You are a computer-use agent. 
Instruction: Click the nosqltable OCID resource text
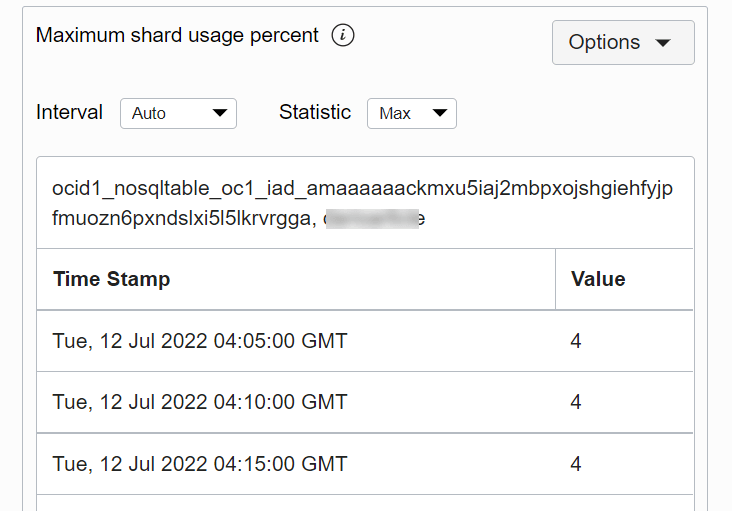click(362, 190)
